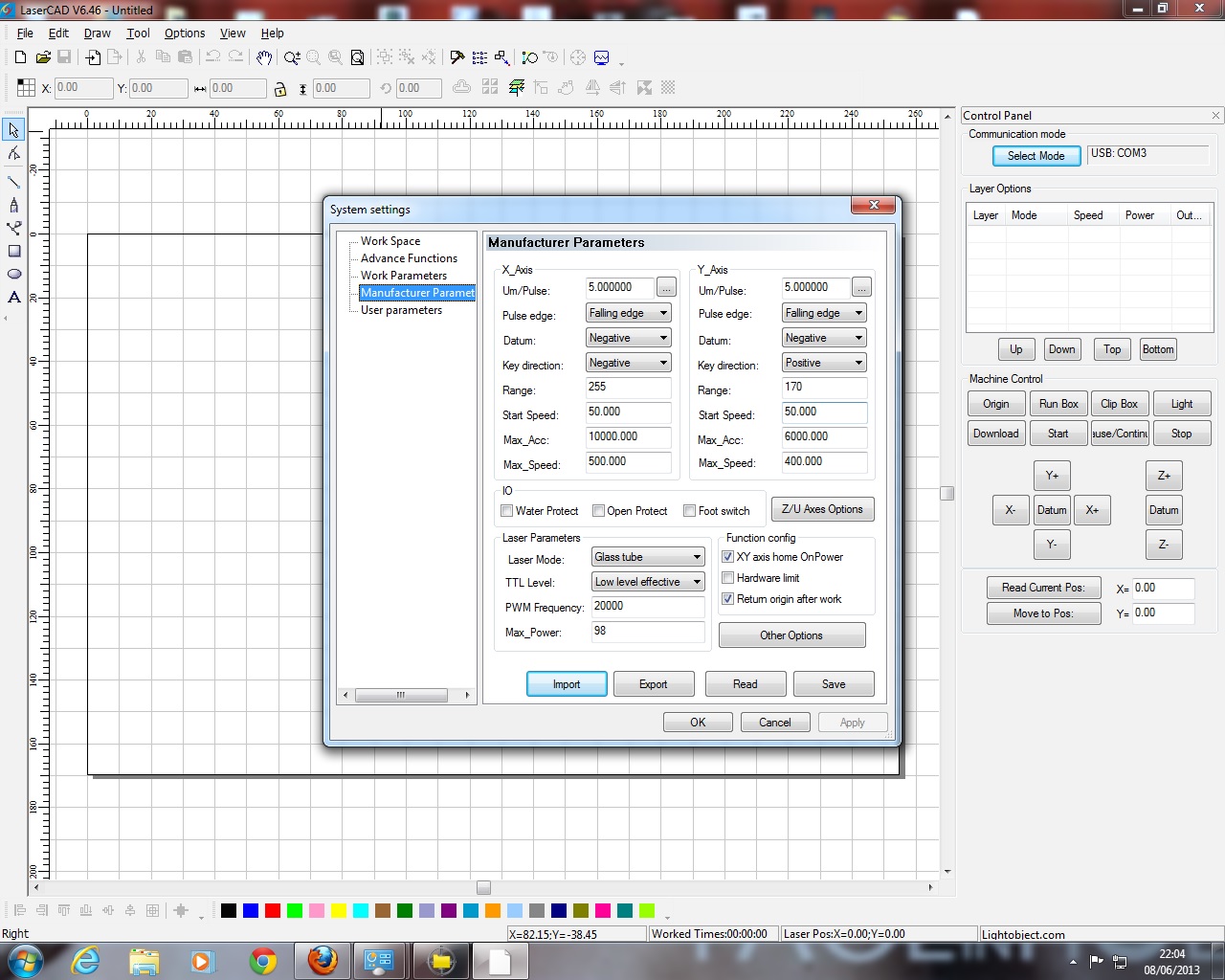This screenshot has height=980, width=1225.
Task: Click the Import file icon
Action: click(x=93, y=58)
